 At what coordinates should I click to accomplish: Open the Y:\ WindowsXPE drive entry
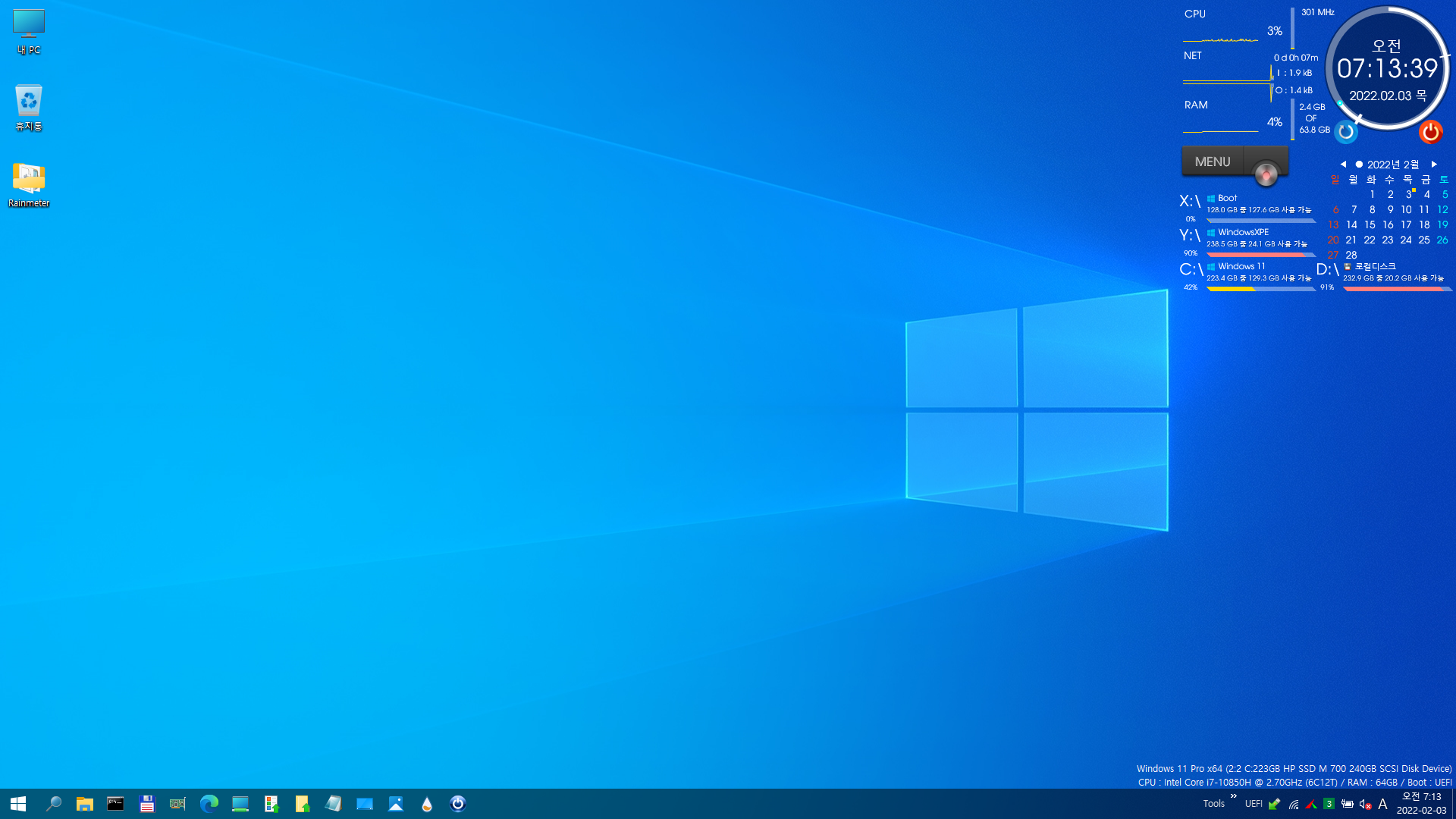click(x=1247, y=241)
